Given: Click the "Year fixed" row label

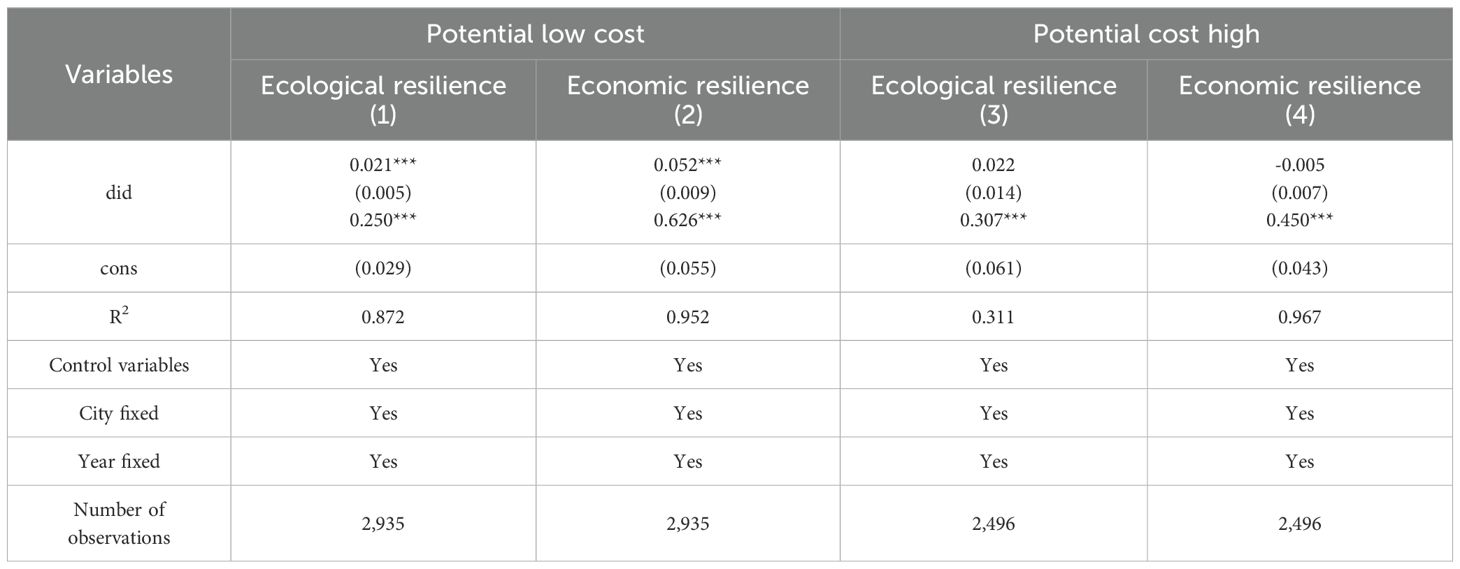Looking at the screenshot, I should (119, 461).
